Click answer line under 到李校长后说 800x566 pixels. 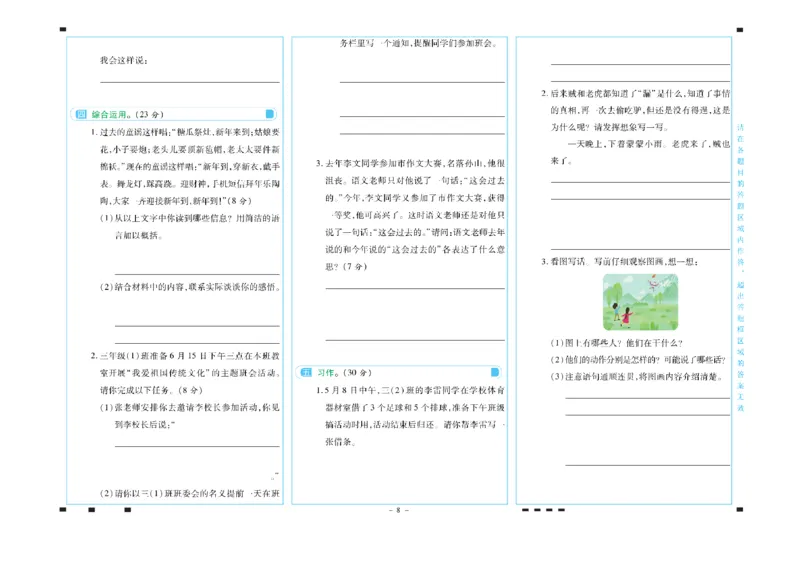click(x=197, y=446)
